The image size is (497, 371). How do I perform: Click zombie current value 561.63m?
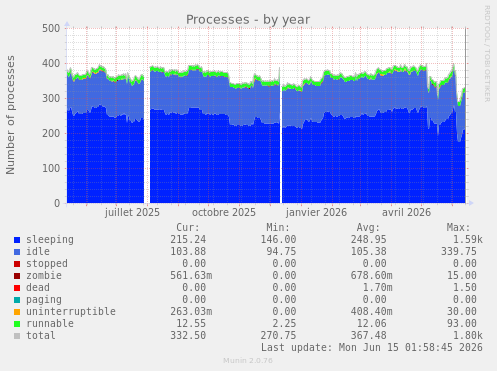click(191, 276)
